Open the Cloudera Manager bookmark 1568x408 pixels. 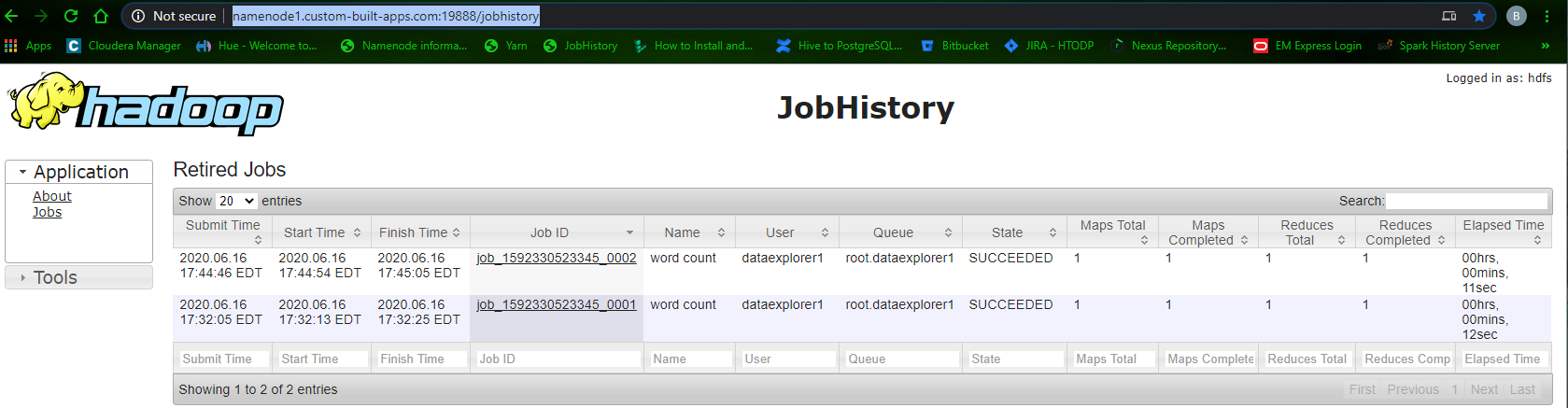tap(123, 46)
